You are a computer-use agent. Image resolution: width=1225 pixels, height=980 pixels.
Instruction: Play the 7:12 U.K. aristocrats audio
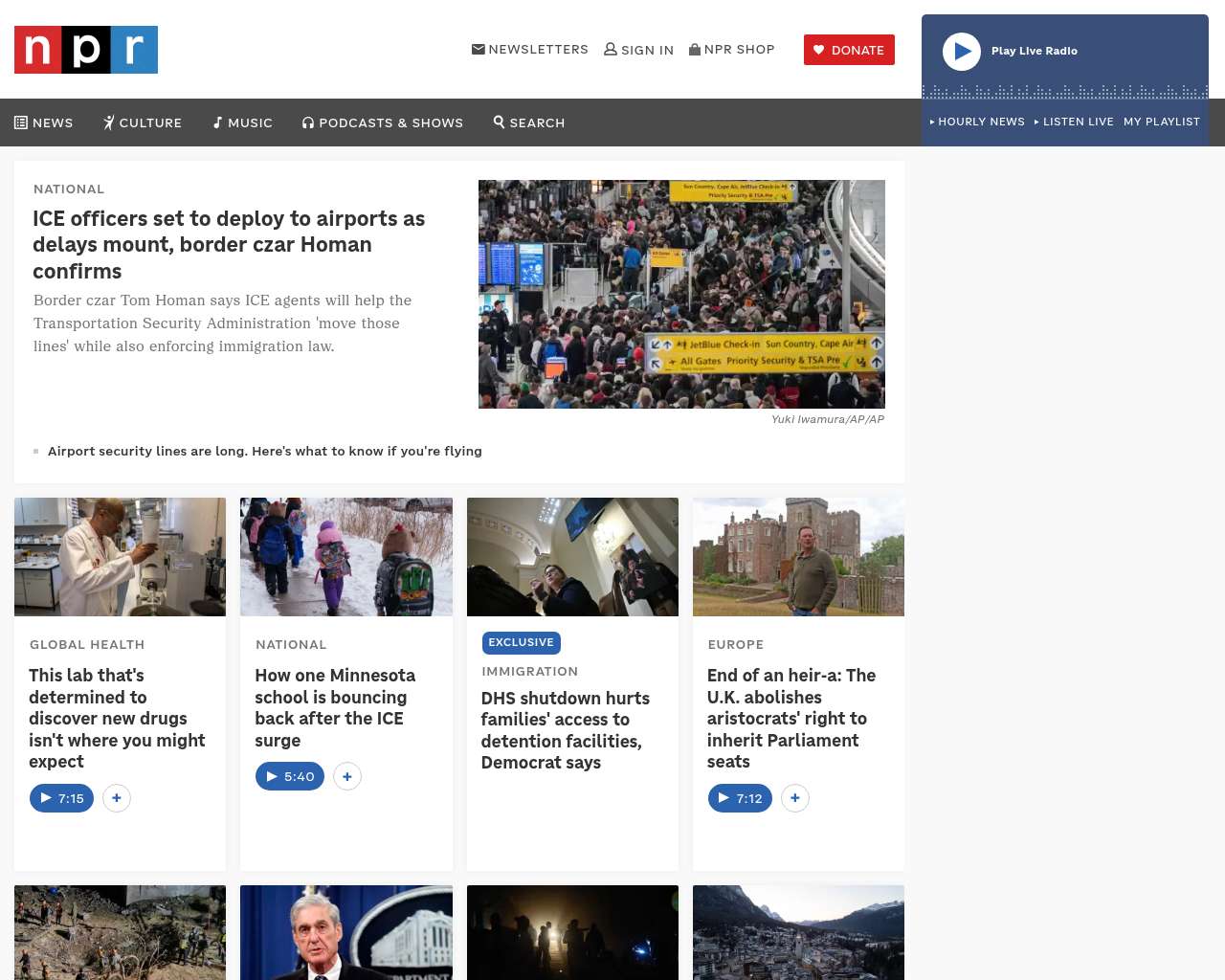pos(740,798)
